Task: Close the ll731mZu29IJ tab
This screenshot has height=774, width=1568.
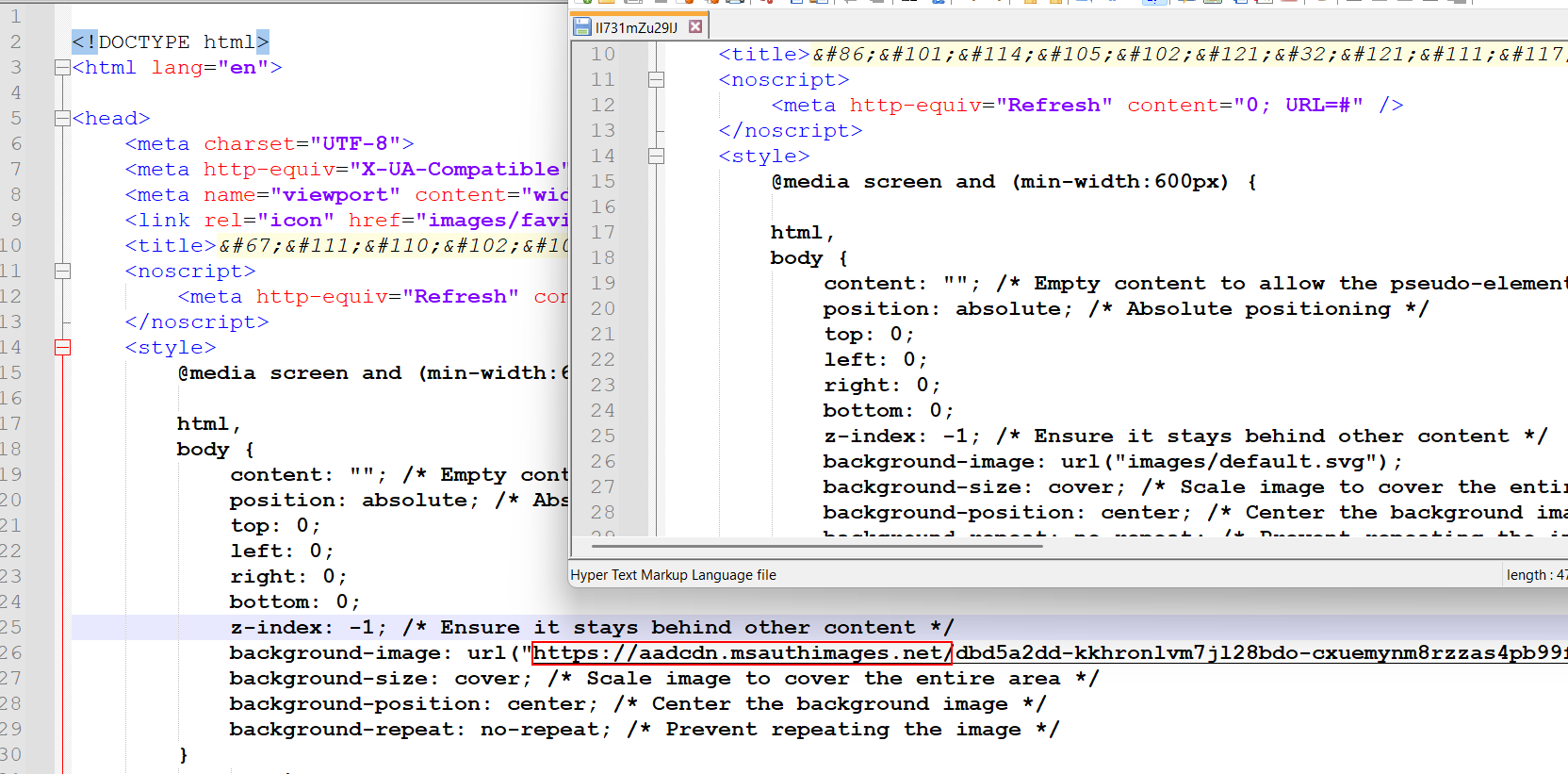Action: click(x=695, y=26)
